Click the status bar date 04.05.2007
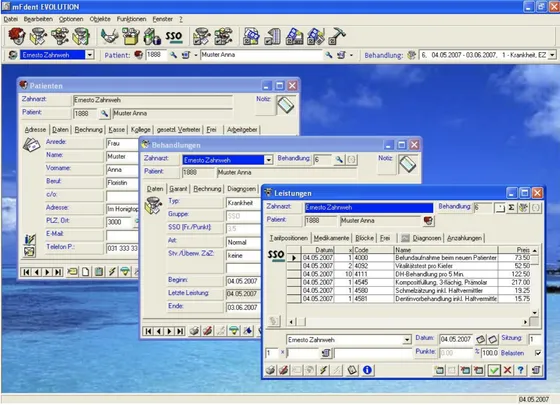 pos(534,399)
